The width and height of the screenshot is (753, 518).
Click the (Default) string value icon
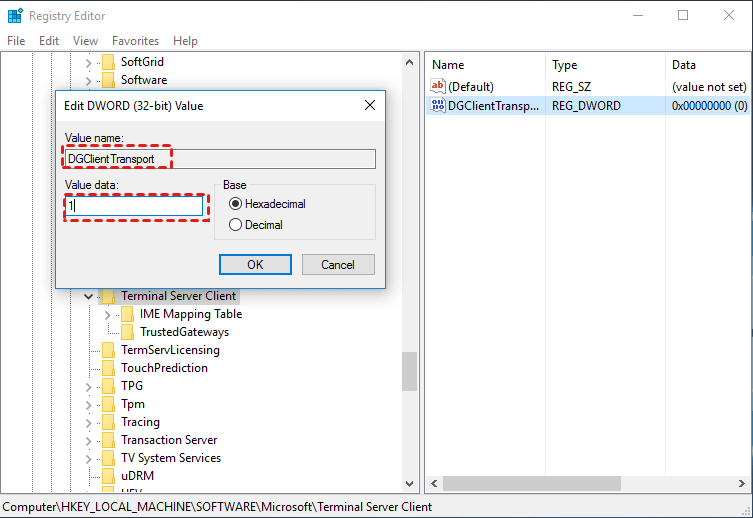[437, 86]
